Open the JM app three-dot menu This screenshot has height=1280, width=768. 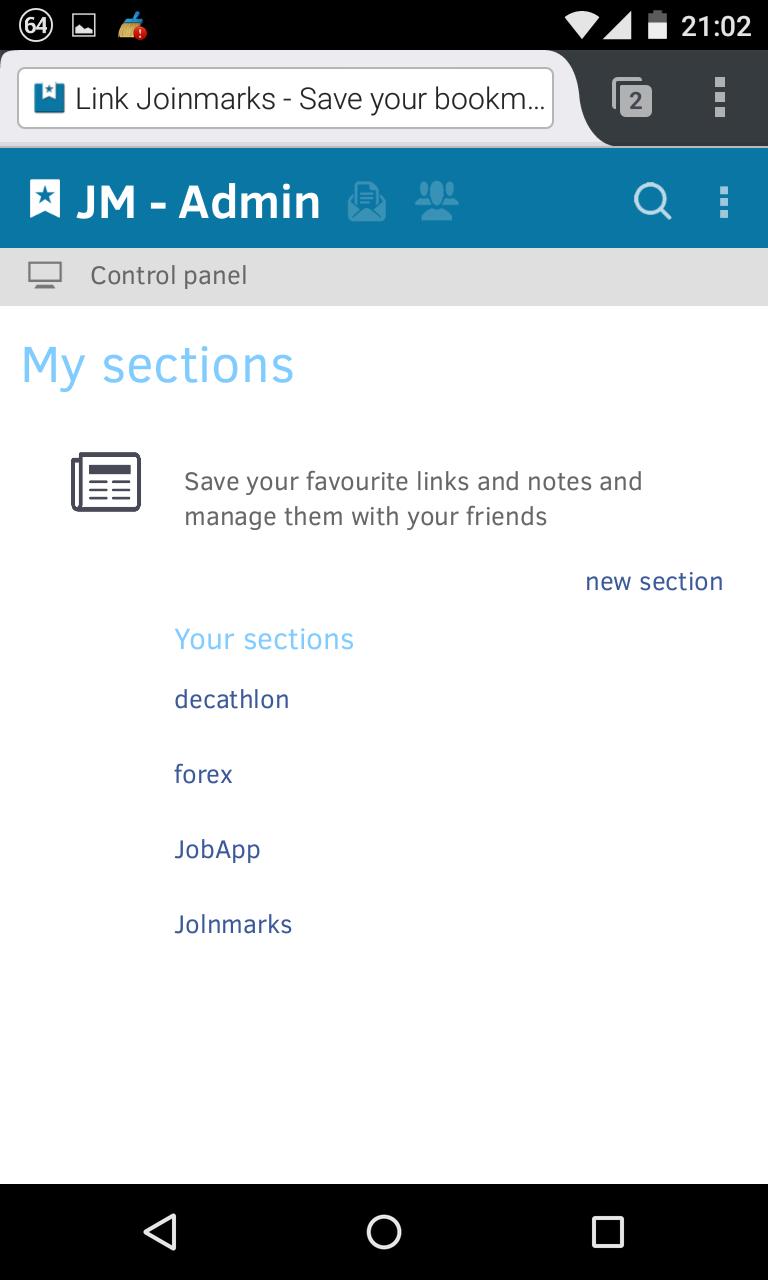pyautogui.click(x=724, y=201)
